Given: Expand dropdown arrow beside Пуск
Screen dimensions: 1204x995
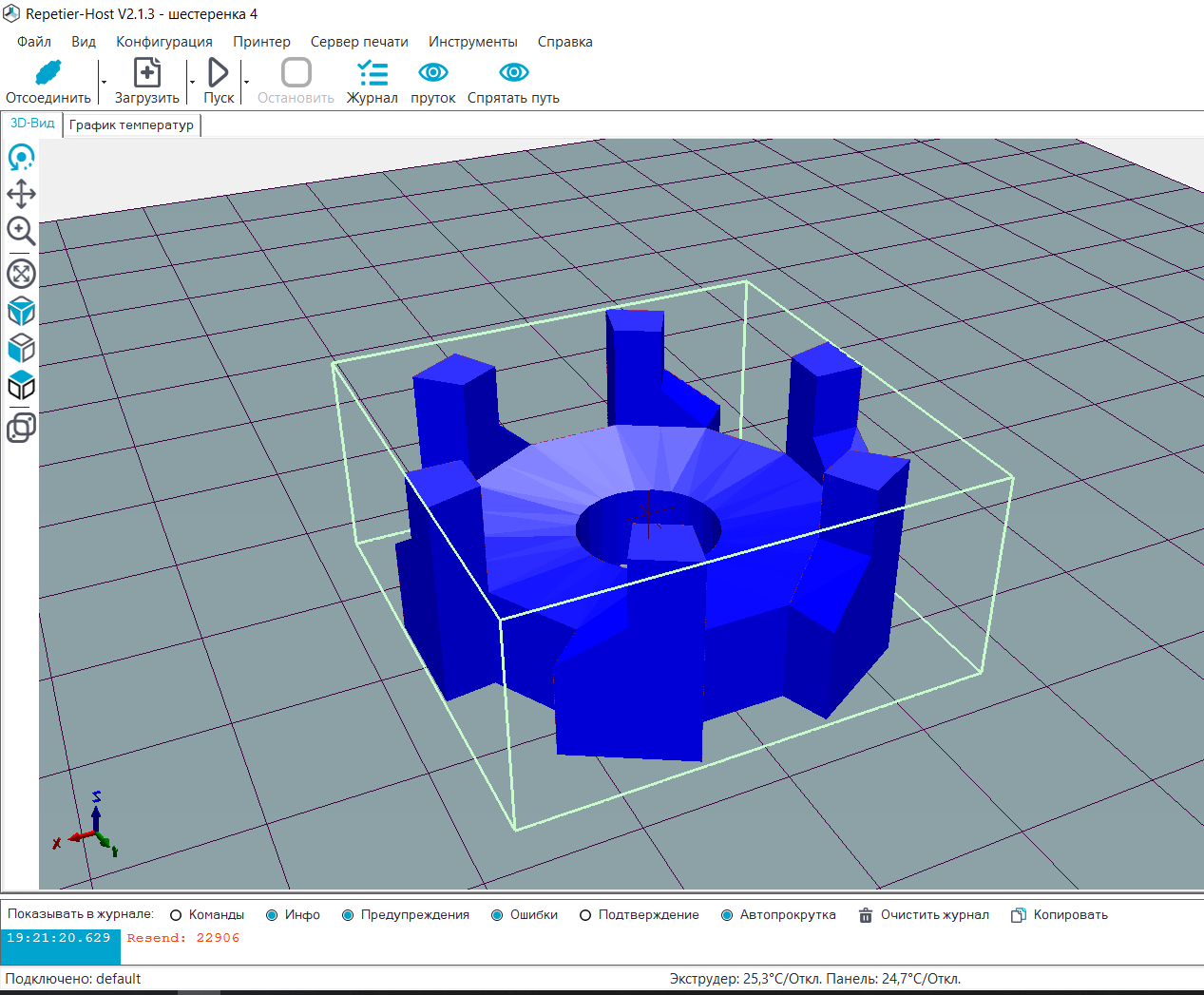Looking at the screenshot, I should pyautogui.click(x=246, y=82).
